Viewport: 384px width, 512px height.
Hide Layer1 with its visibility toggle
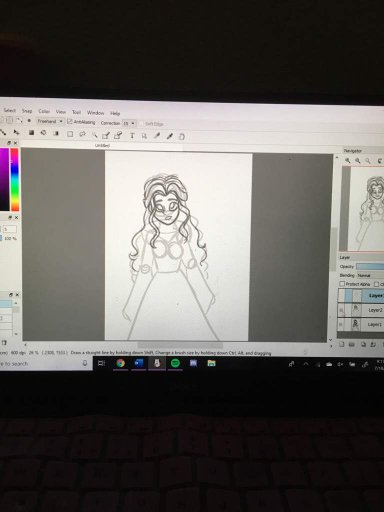tap(341, 324)
